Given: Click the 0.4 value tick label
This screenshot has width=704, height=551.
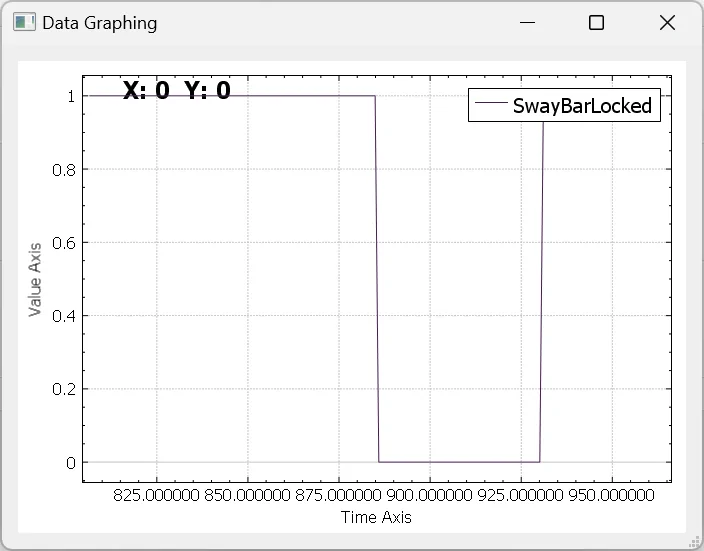Looking at the screenshot, I should 64,317.
